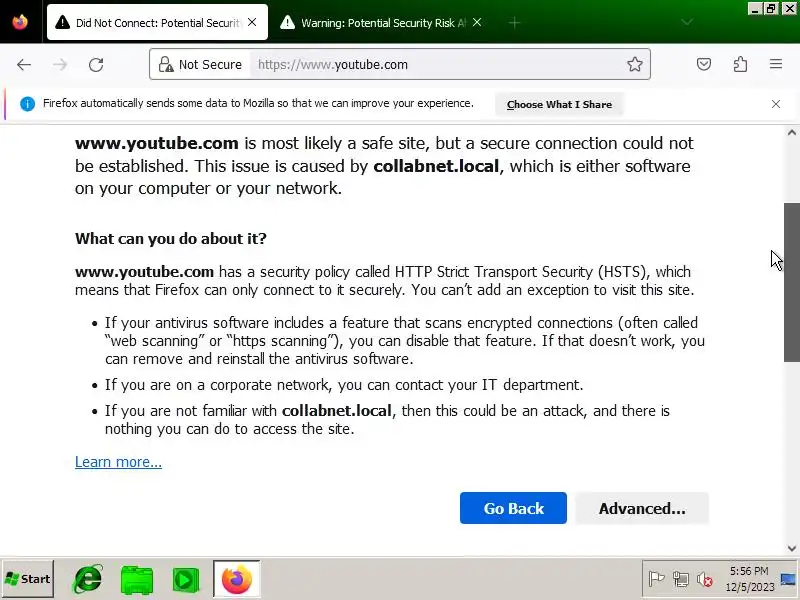Viewport: 800px width, 600px height.
Task: Click the 'What can you do about it?' heading
Action: pos(171,238)
